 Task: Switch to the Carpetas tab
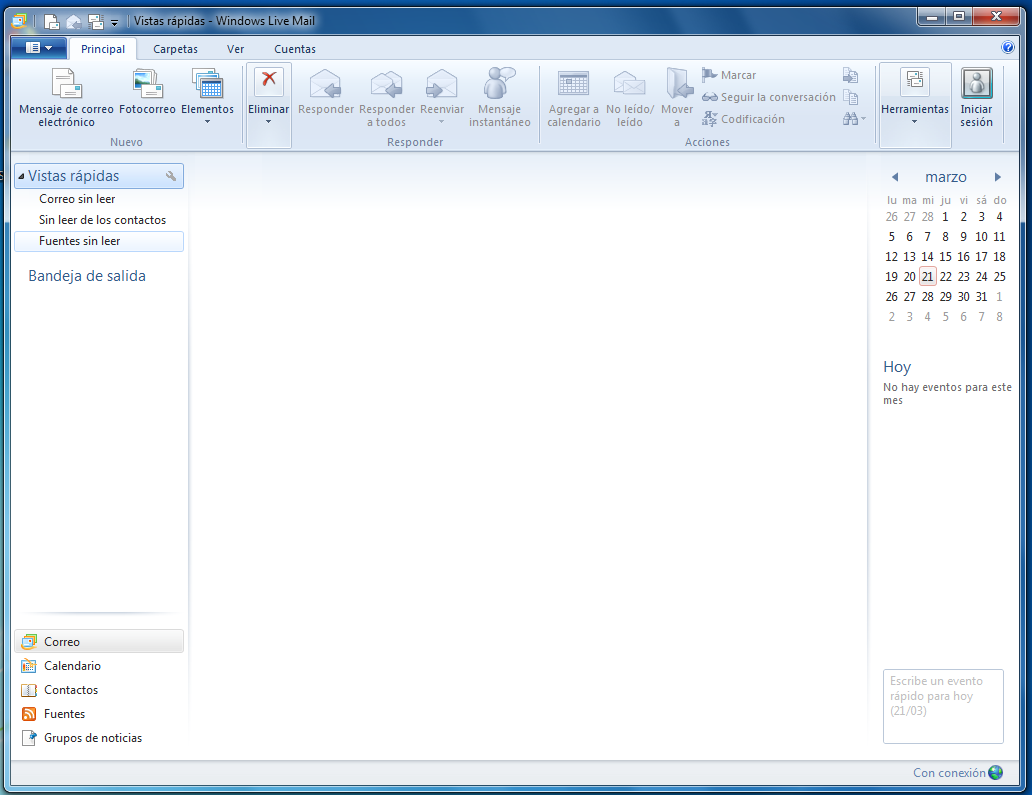point(175,49)
